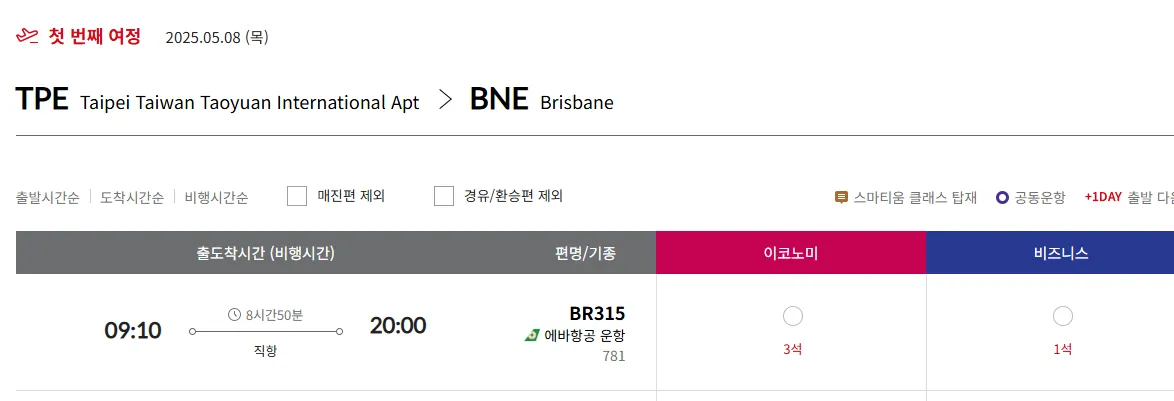Click the clock icon next to 8시간50분
Screen dimensions: 1174x401
click(235, 315)
